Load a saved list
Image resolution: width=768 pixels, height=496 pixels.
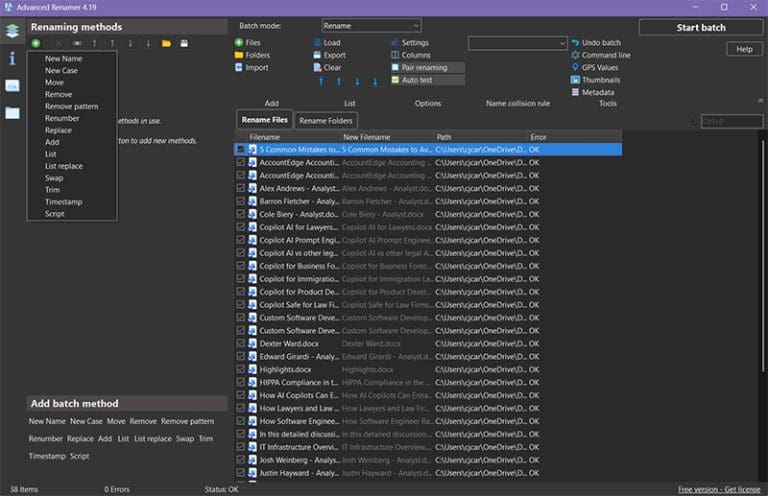(x=327, y=43)
